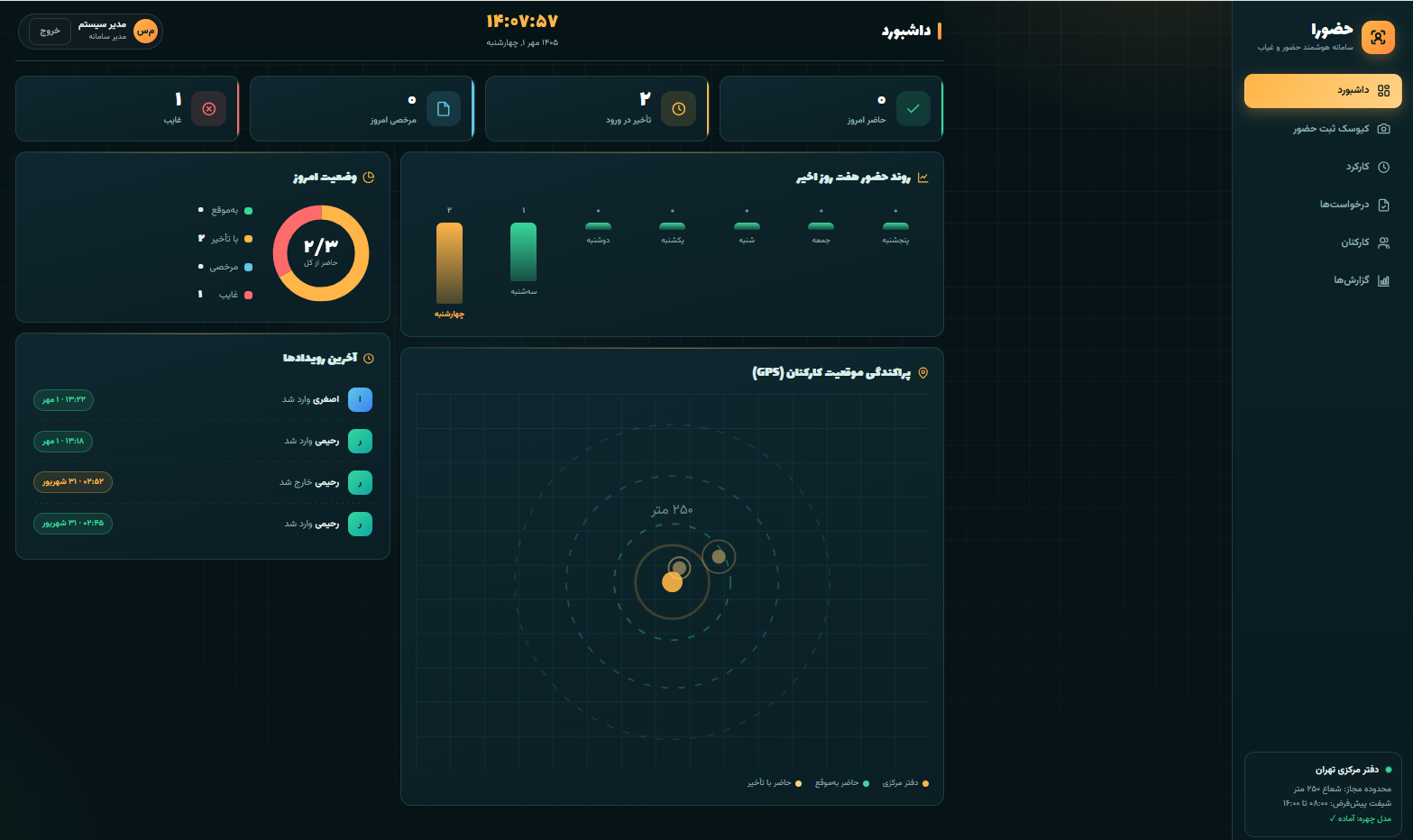Click the ۲۵۰ متر radius label on map
1413x840 pixels.
673,510
